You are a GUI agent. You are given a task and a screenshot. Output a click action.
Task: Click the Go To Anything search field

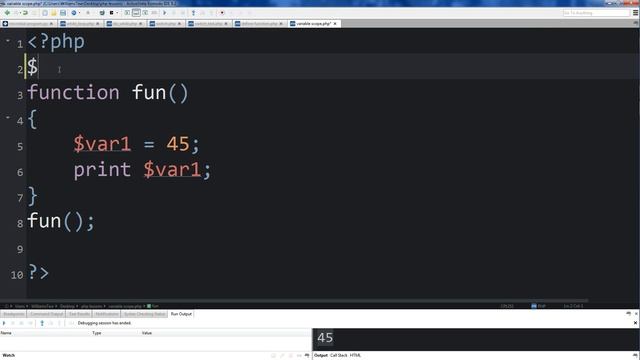[596, 13]
